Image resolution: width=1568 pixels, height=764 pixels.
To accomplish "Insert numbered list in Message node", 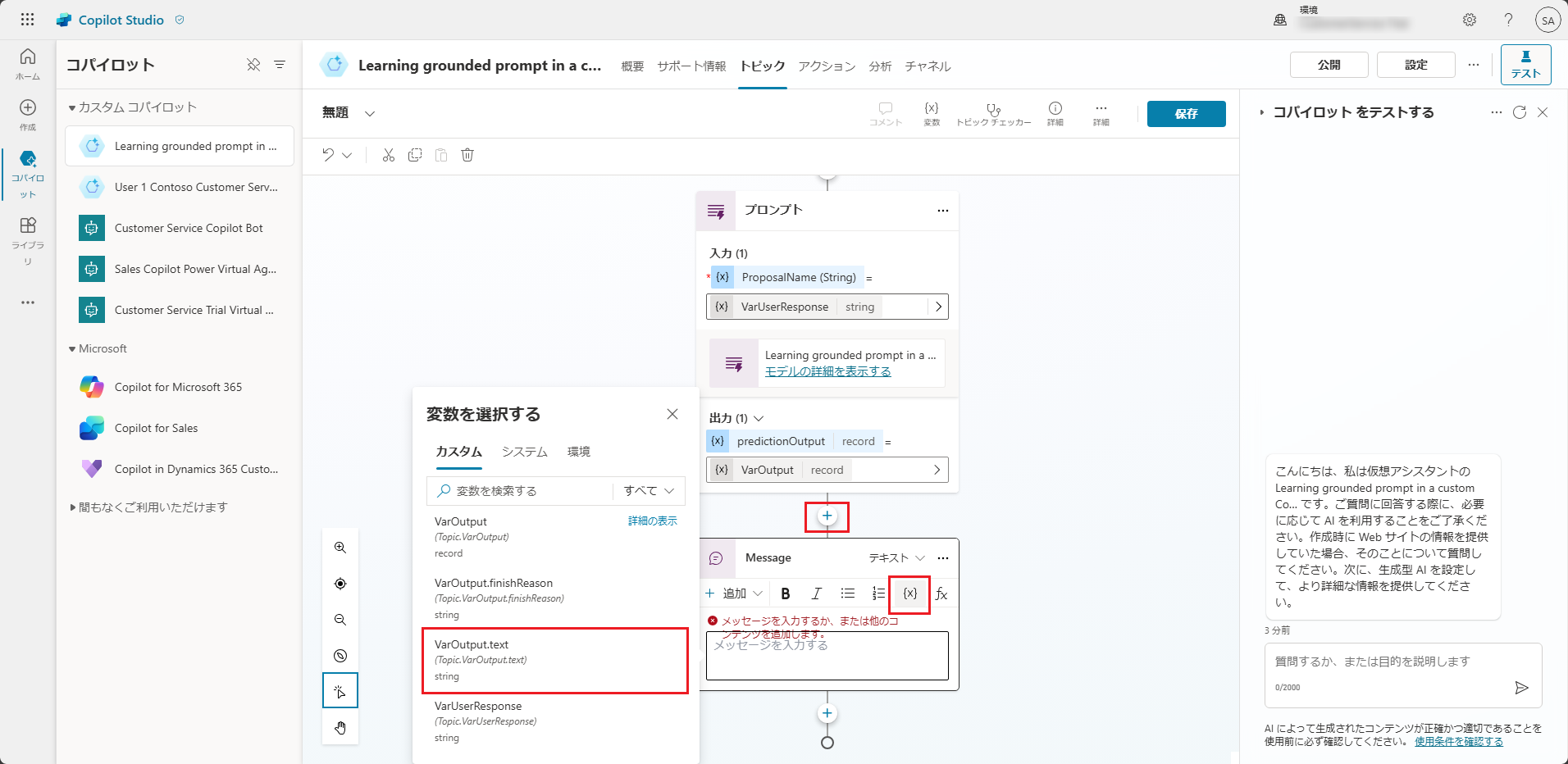I will (x=878, y=593).
